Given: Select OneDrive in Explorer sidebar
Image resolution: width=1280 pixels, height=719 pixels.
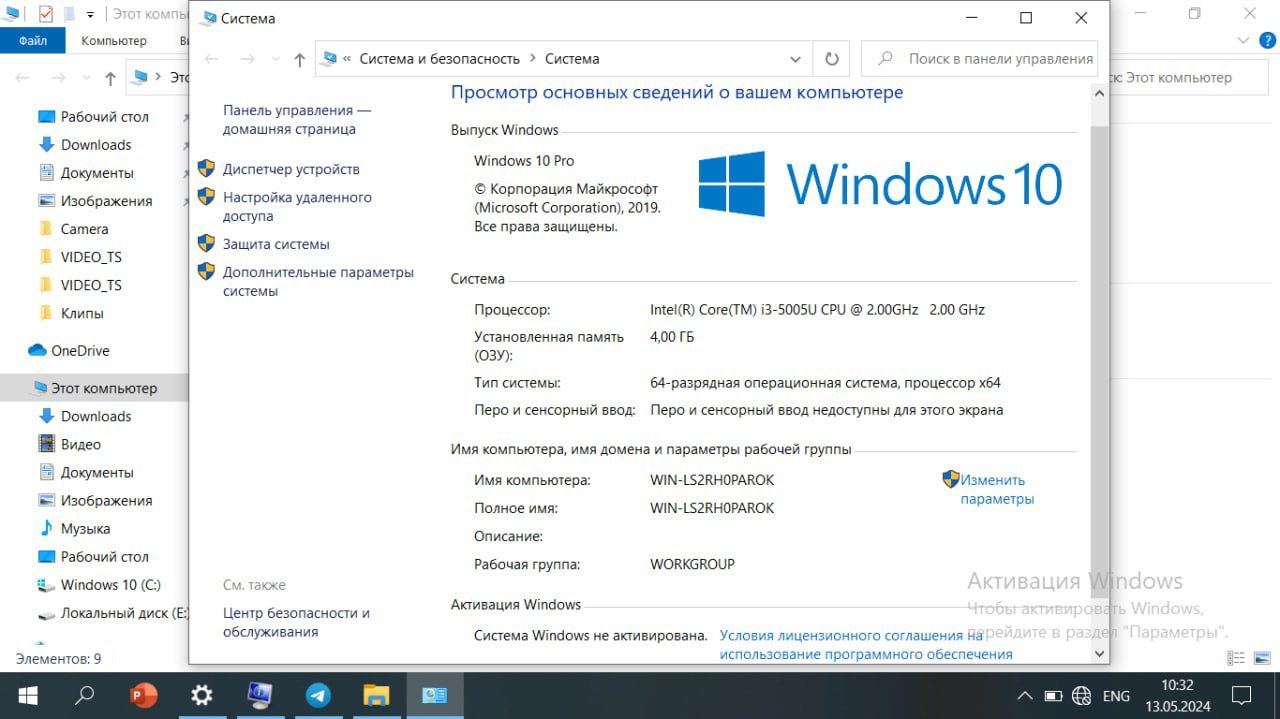Looking at the screenshot, I should [x=80, y=351].
